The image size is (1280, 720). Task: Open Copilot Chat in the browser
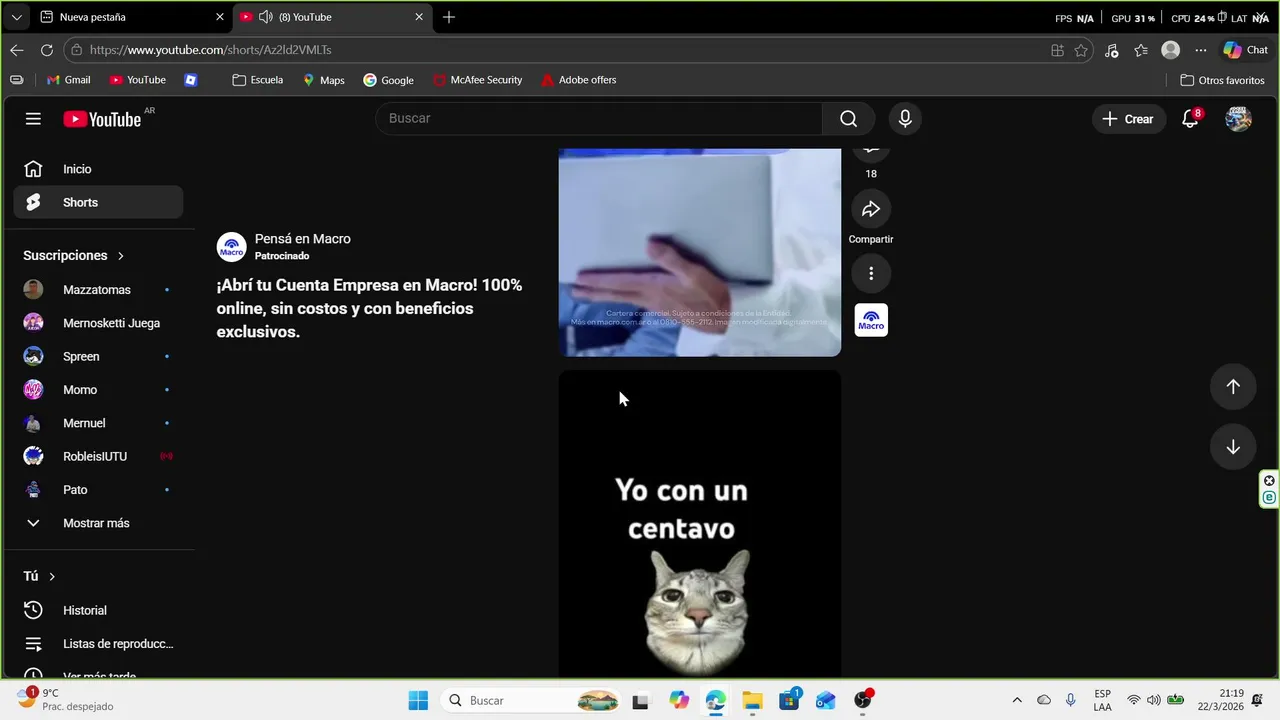(1245, 50)
